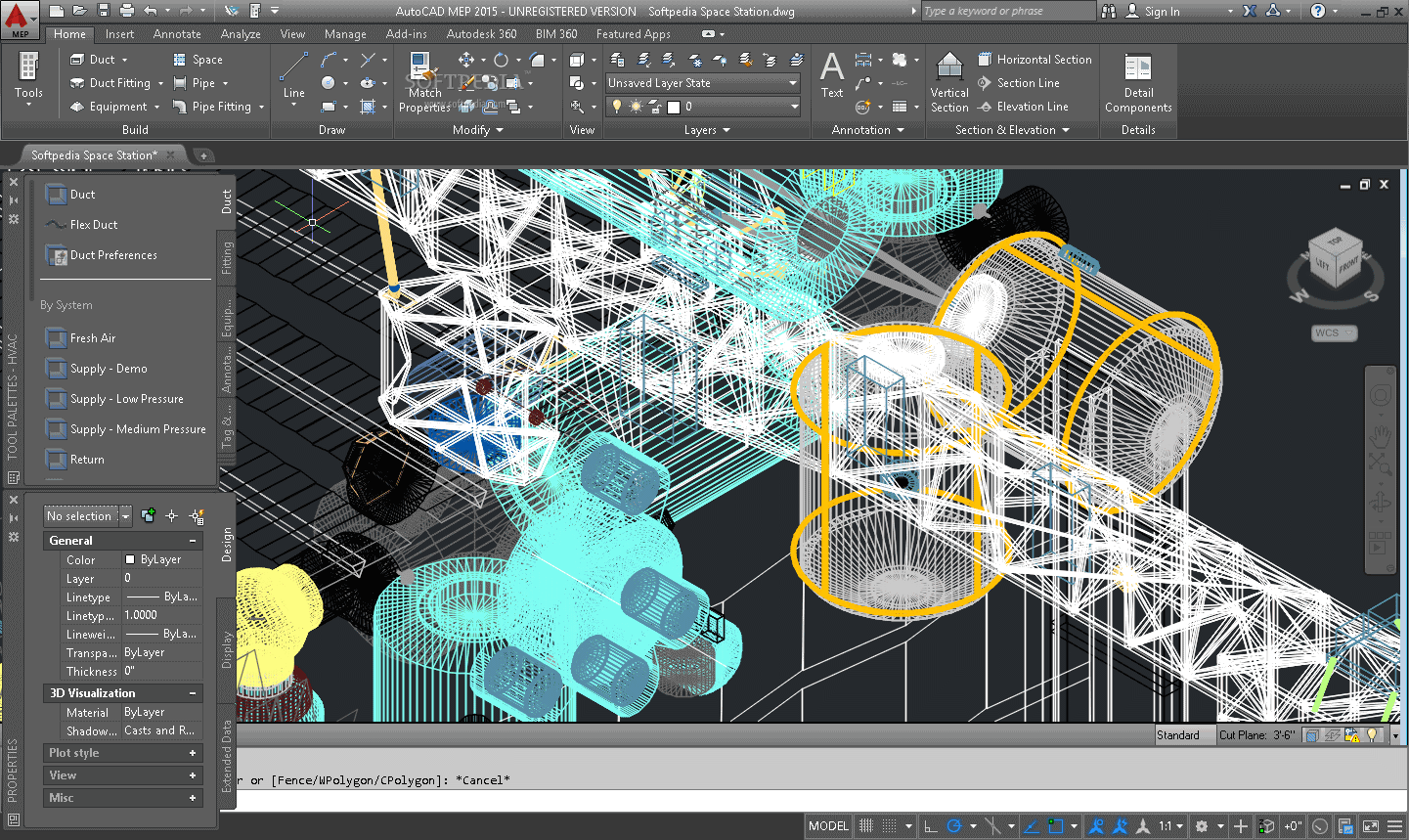Toggle ortho mode on the status bar
Image resolution: width=1409 pixels, height=840 pixels.
point(930,826)
